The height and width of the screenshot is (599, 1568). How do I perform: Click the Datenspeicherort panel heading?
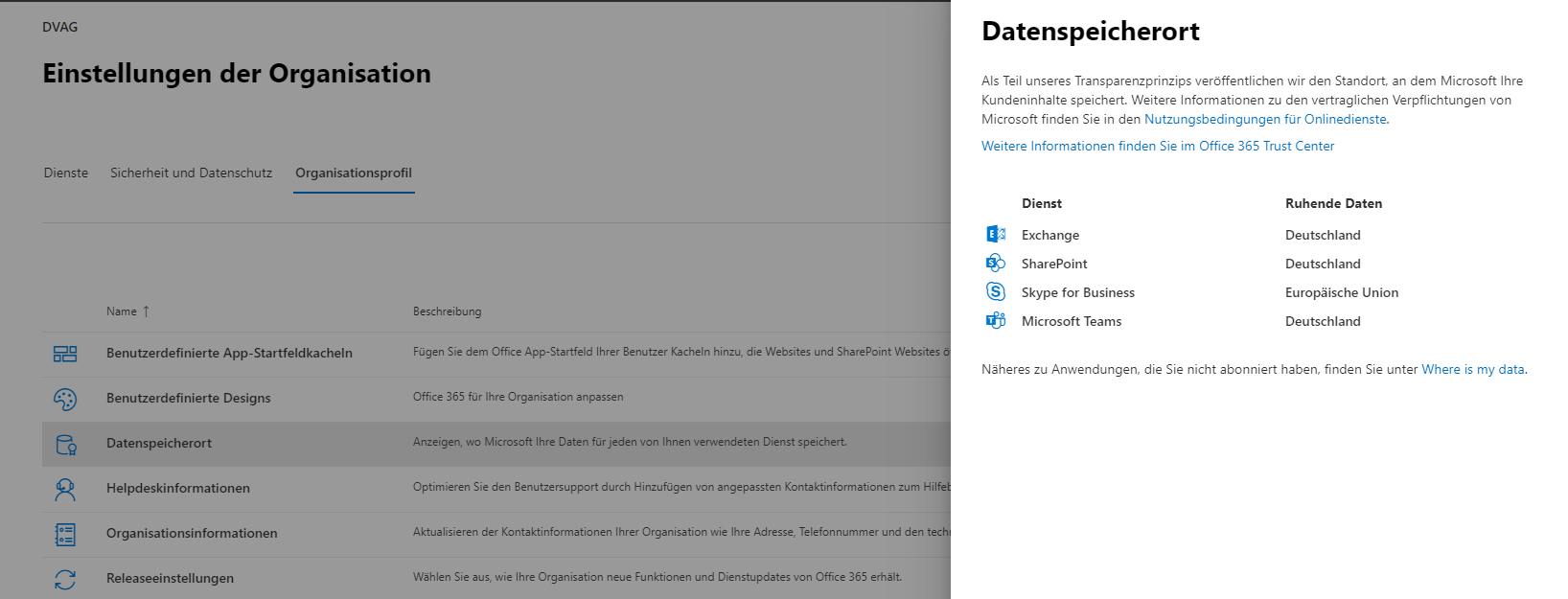point(1091,32)
